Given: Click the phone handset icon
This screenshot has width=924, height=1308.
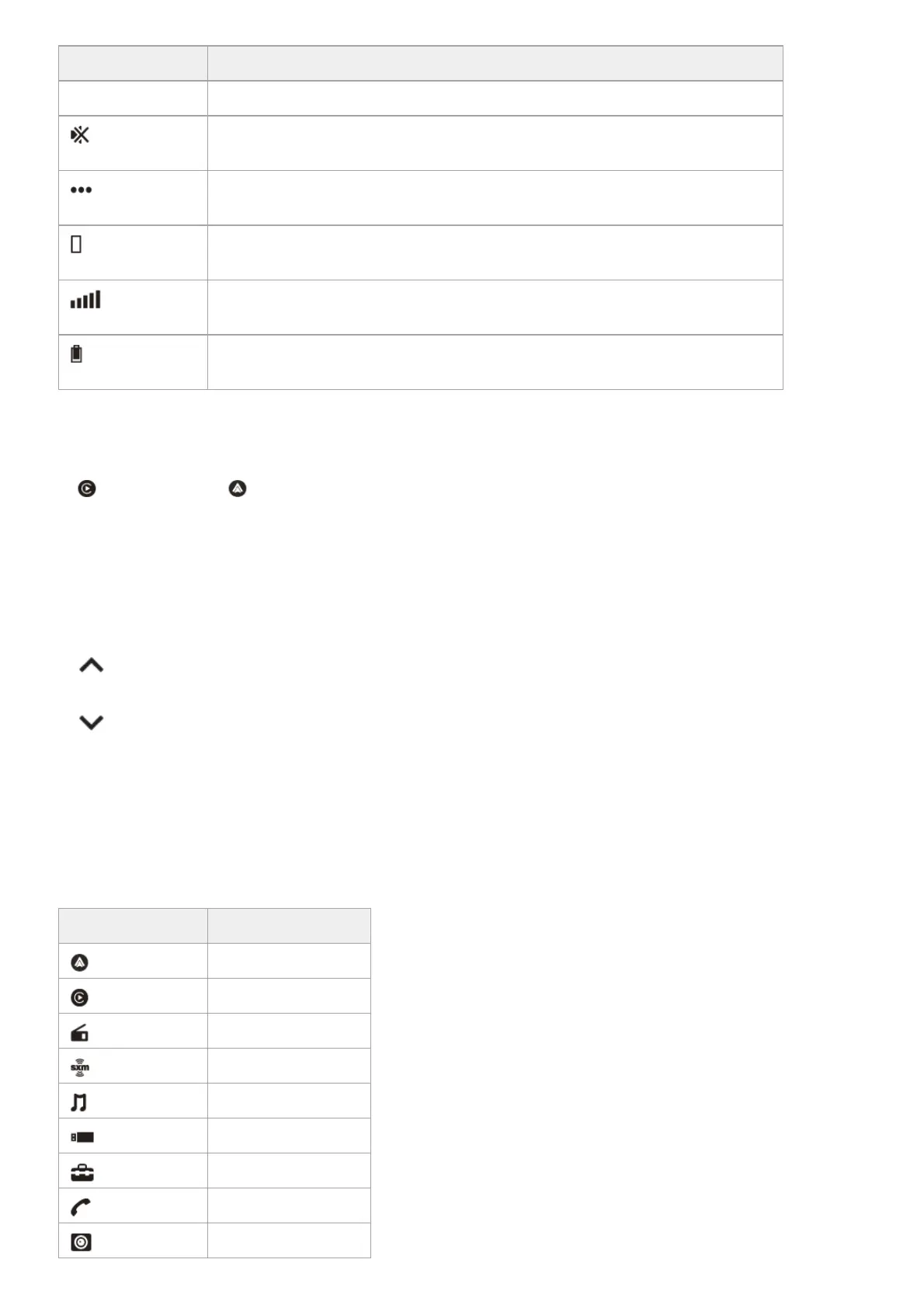Looking at the screenshot, I should [80, 1207].
